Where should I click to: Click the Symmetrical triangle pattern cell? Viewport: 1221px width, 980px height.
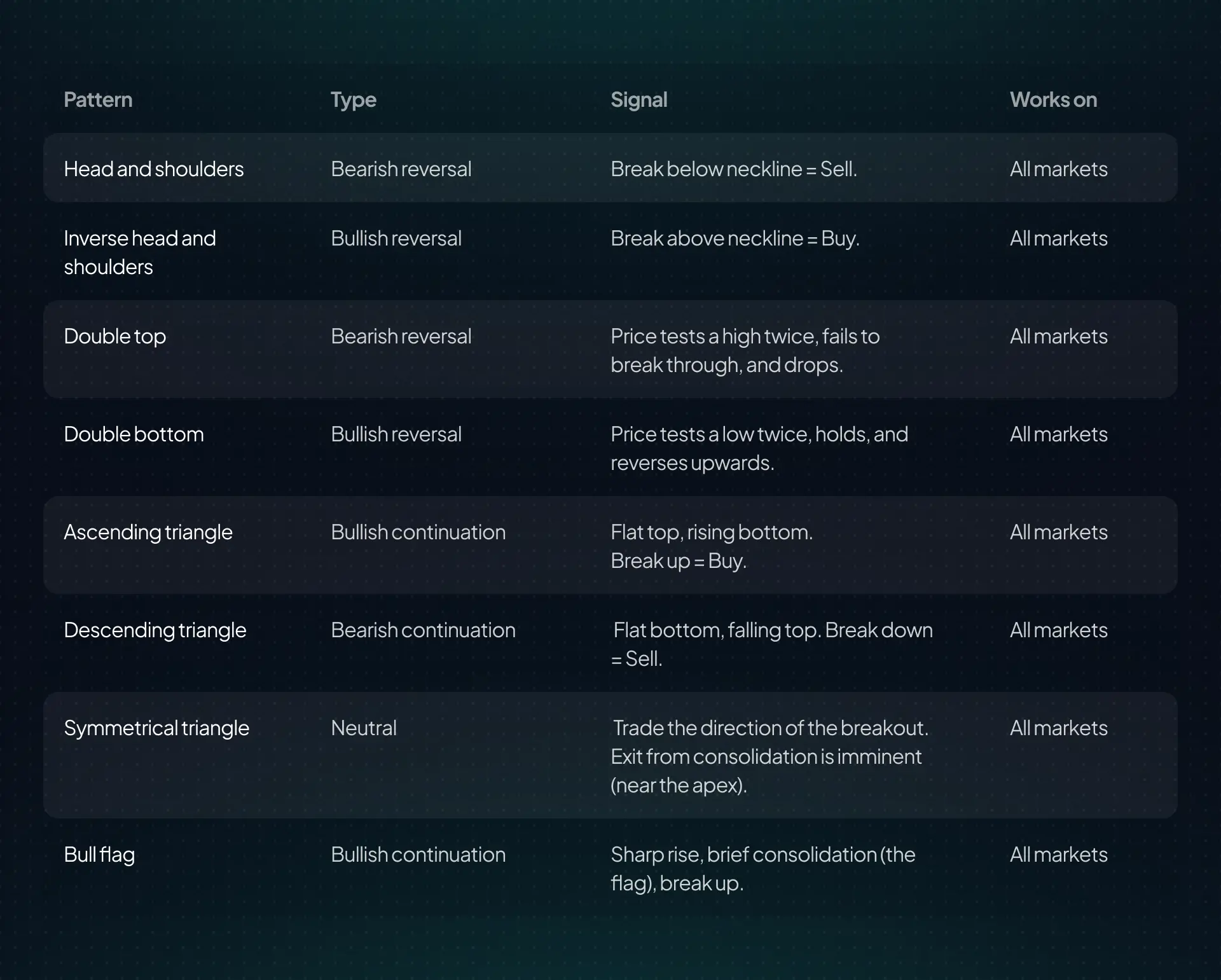[156, 729]
